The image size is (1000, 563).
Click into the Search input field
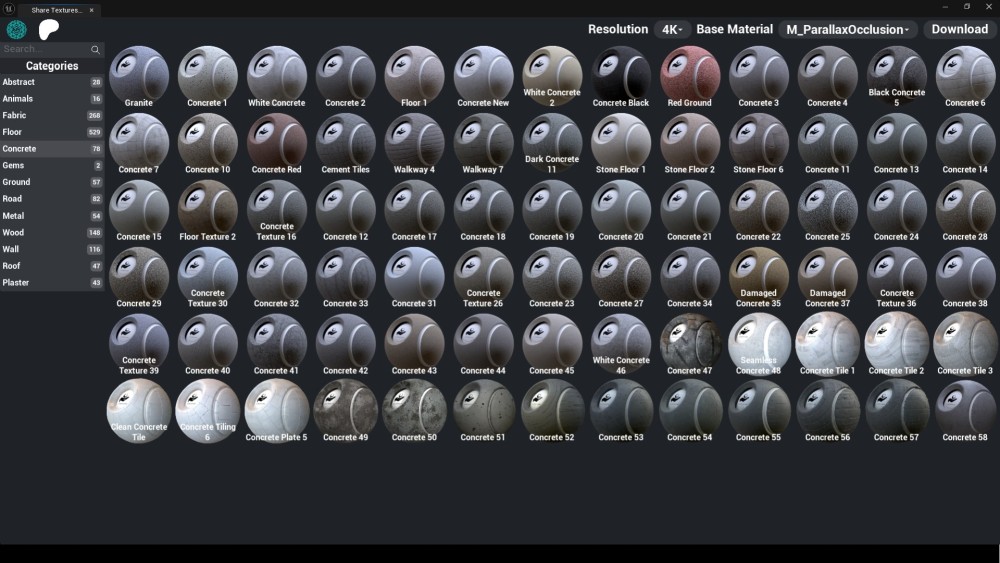point(45,49)
